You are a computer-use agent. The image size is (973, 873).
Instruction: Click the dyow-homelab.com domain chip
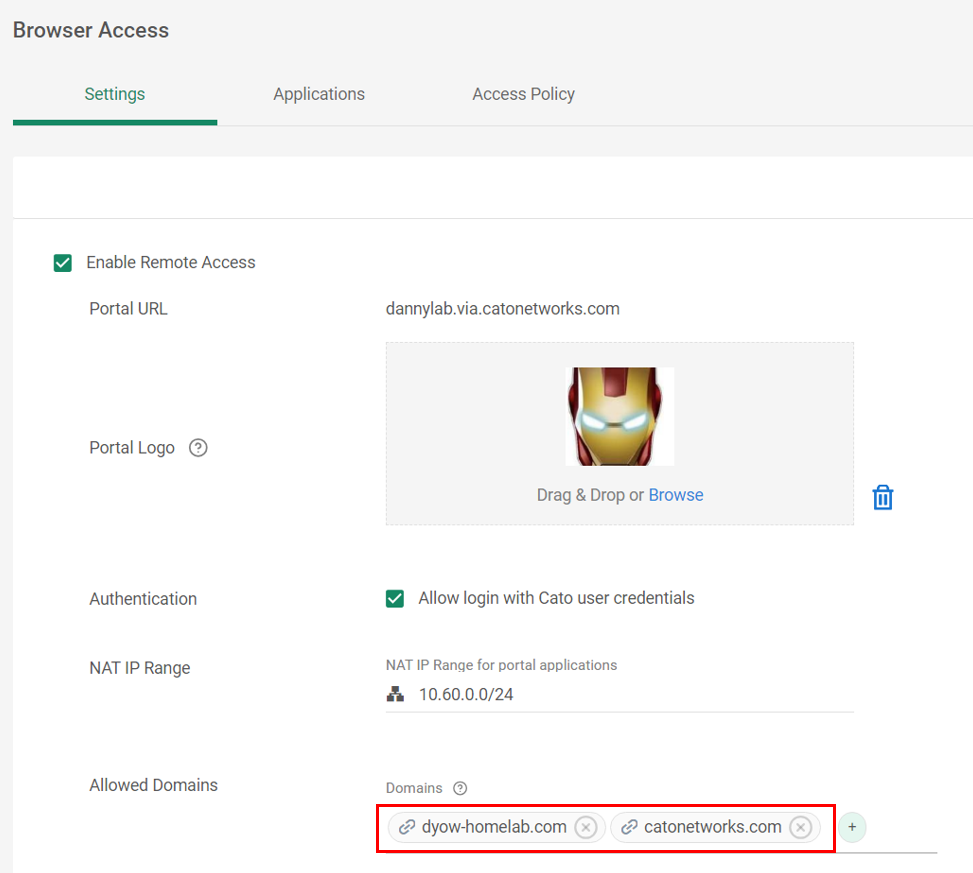pos(494,827)
